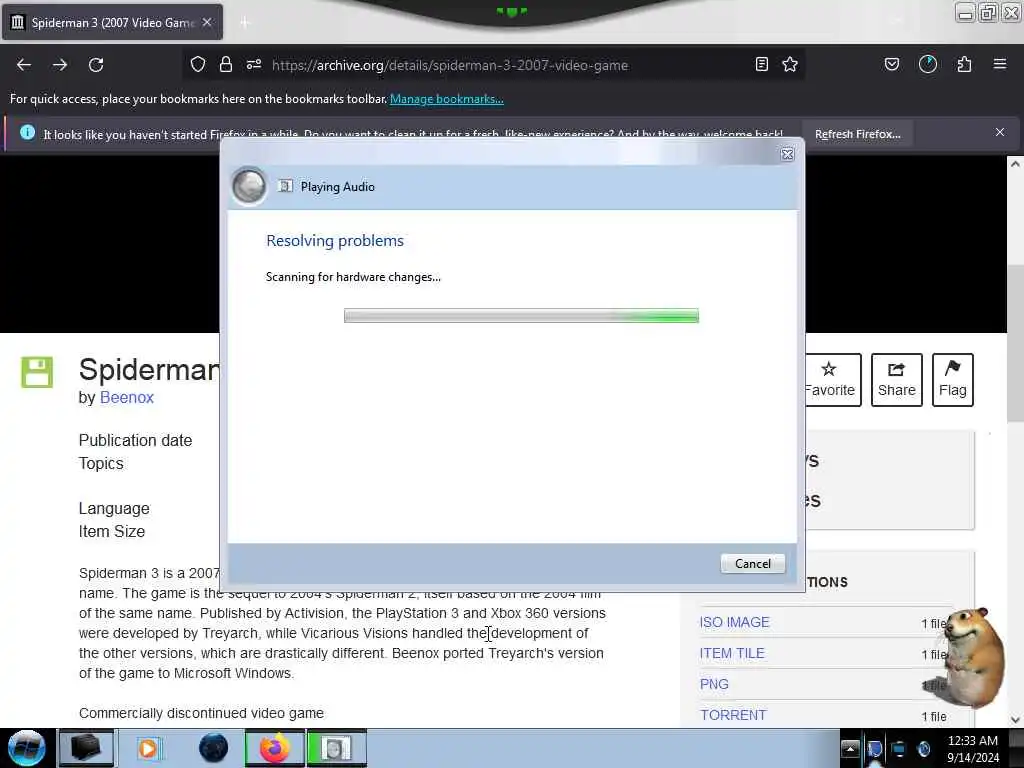This screenshot has width=1024, height=768.
Task: Open Manage bookmarks link
Action: coord(447,99)
